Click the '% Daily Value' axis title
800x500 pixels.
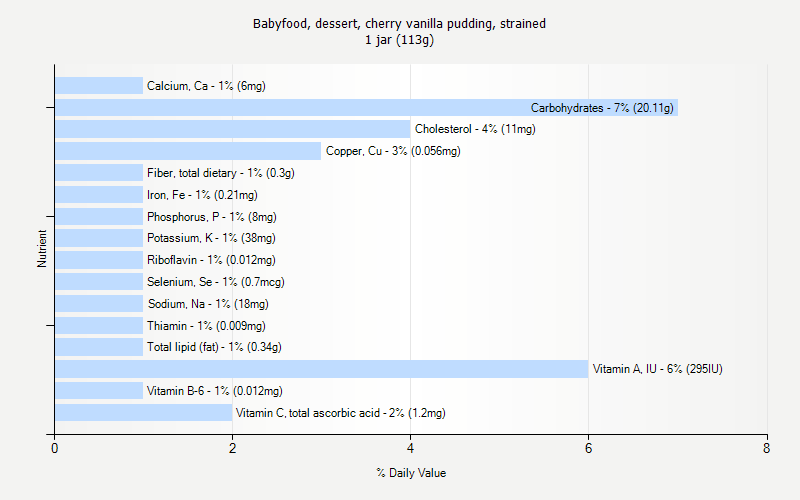point(411,473)
